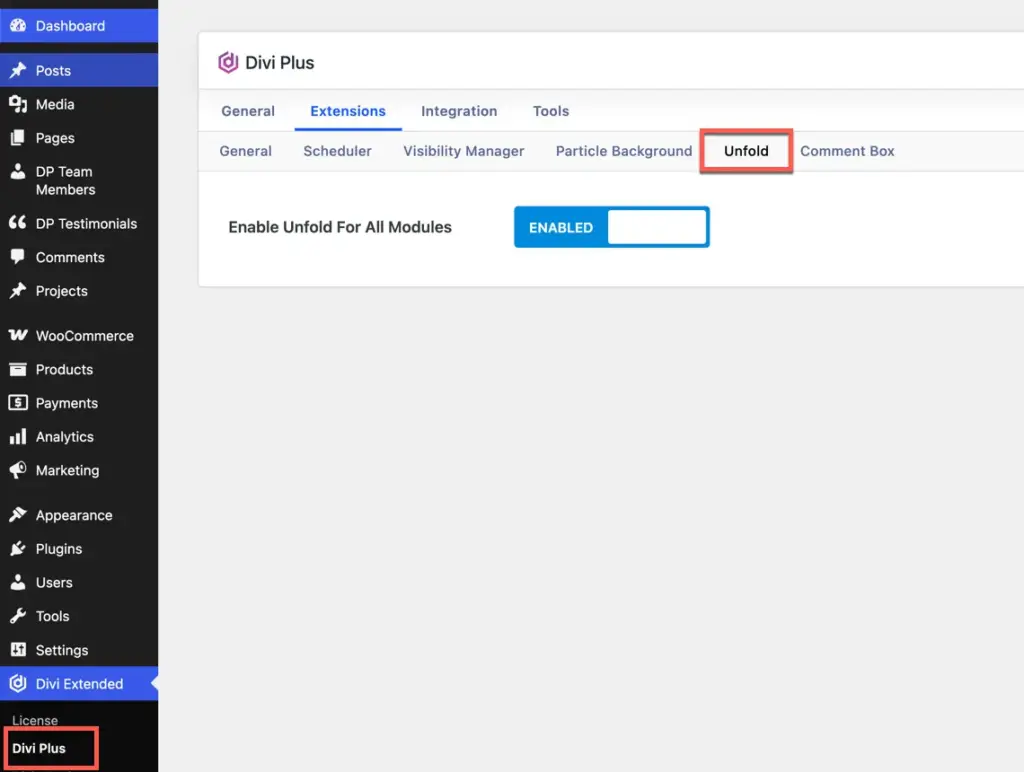This screenshot has height=772, width=1024.
Task: Click the DP Testimonials quote icon
Action: pos(18,223)
